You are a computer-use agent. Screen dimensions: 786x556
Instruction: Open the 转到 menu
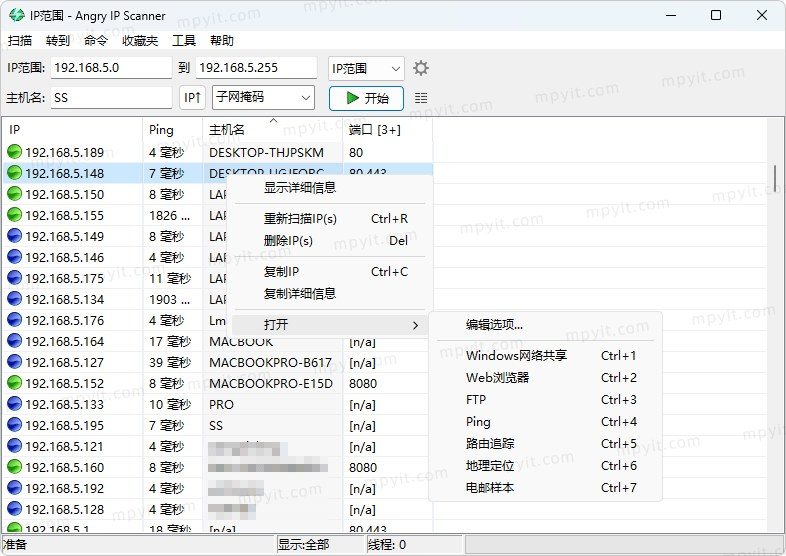point(58,40)
